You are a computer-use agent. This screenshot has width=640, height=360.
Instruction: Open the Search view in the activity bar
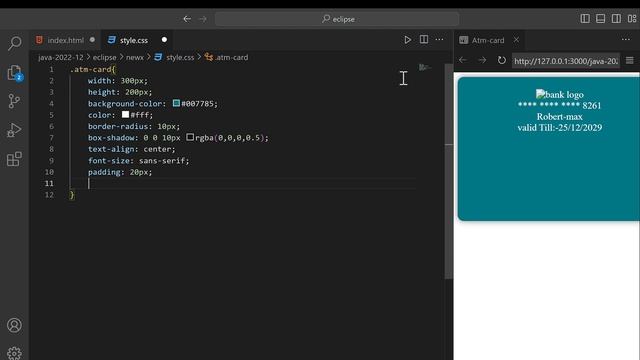(x=14, y=43)
